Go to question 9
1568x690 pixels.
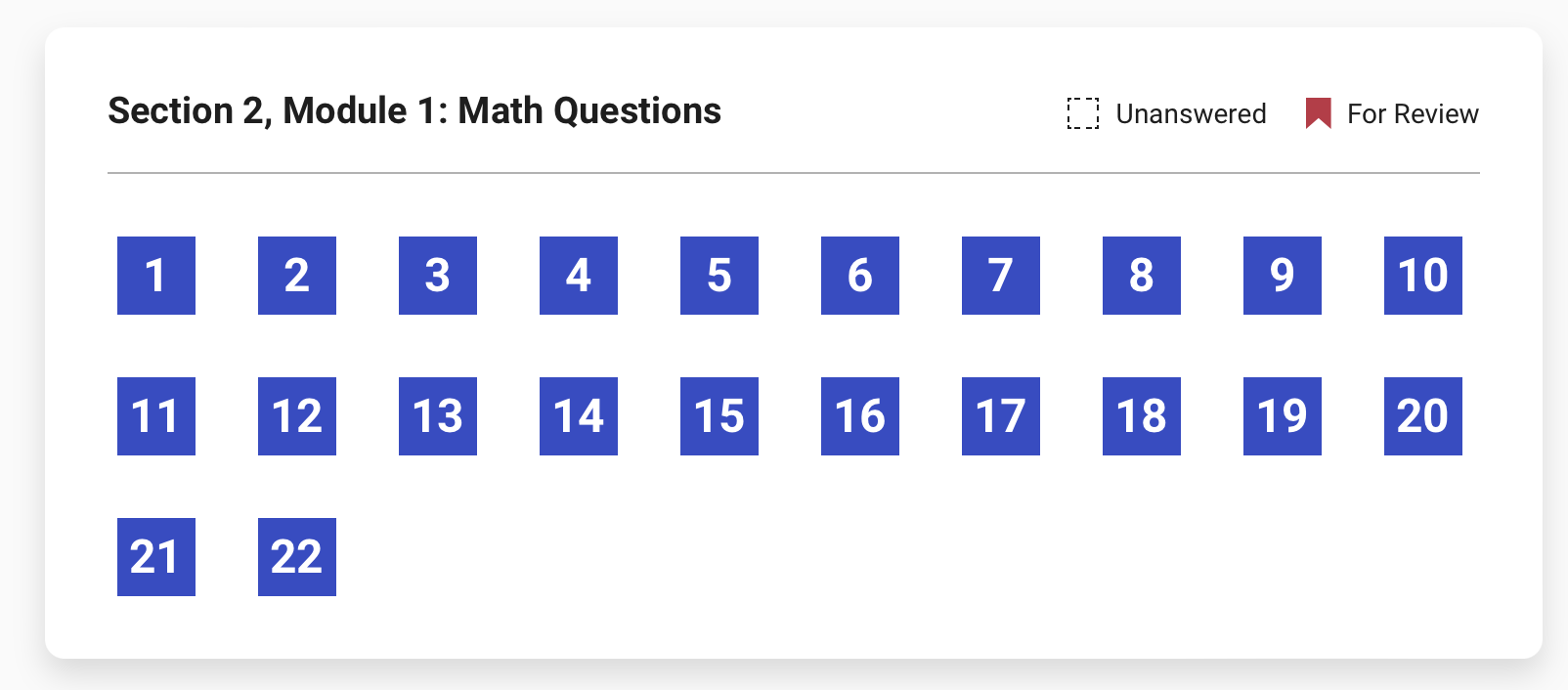click(x=1282, y=276)
